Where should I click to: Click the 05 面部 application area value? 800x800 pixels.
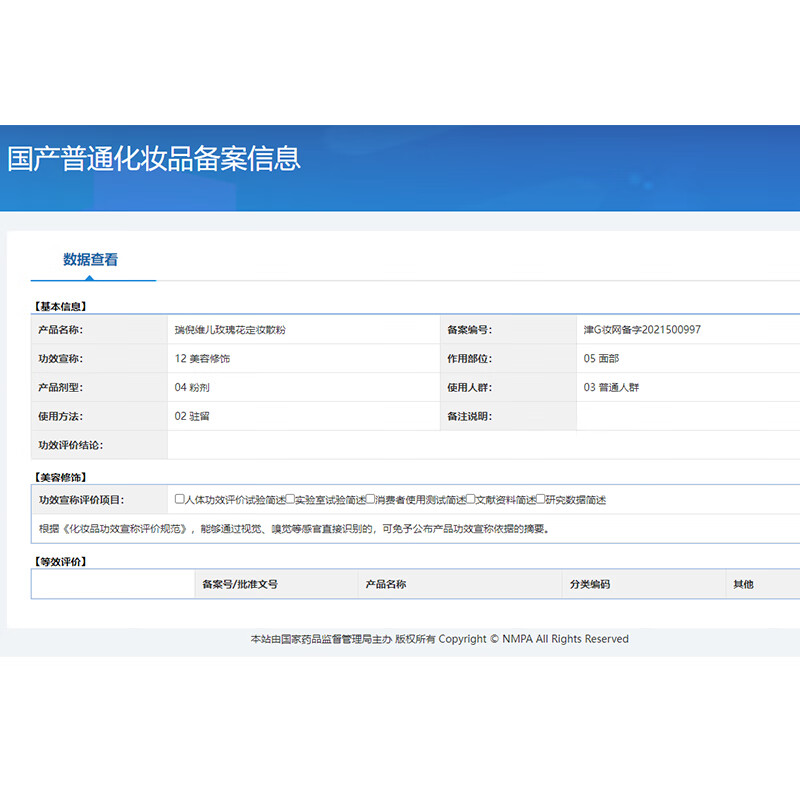[602, 358]
